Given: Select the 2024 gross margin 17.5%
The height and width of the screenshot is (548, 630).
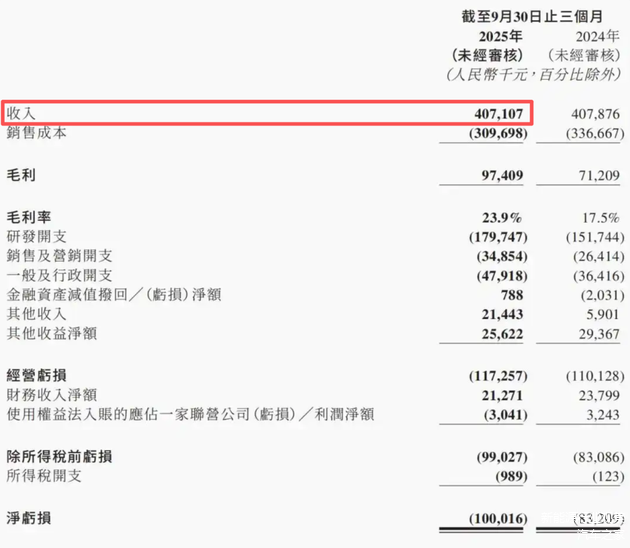Looking at the screenshot, I should coord(598,218).
